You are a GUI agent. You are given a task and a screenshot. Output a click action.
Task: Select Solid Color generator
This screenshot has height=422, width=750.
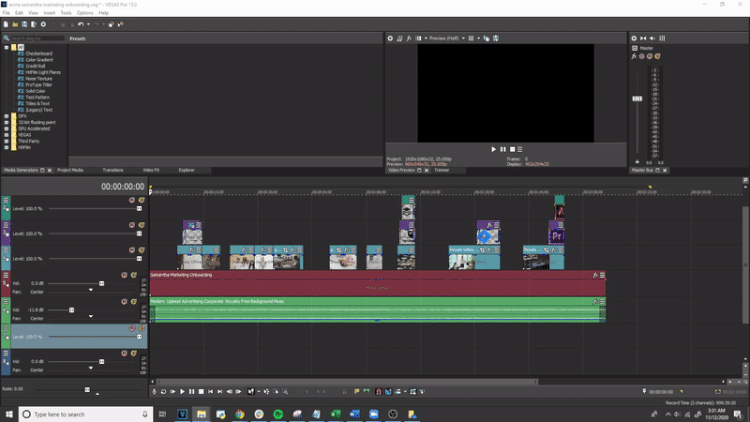35,91
